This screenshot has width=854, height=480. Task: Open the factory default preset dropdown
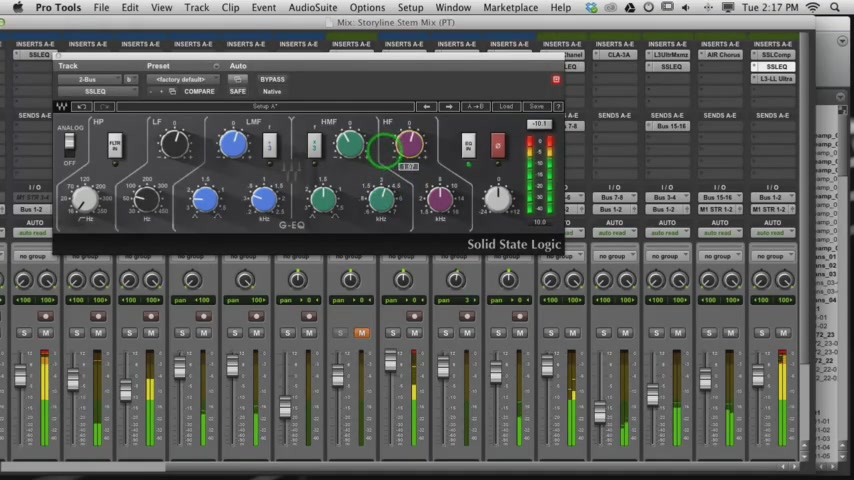[x=182, y=79]
